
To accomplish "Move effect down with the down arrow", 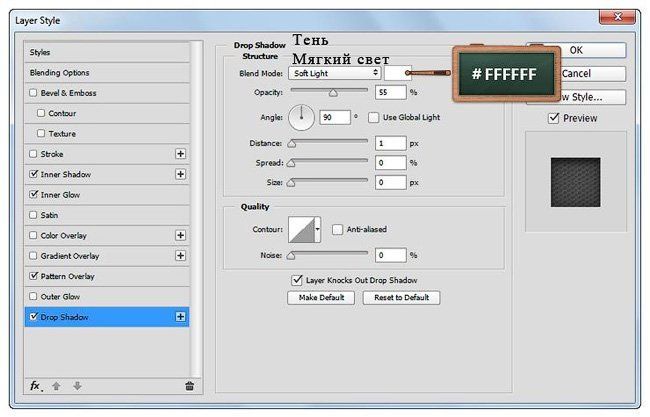I will pos(77,386).
